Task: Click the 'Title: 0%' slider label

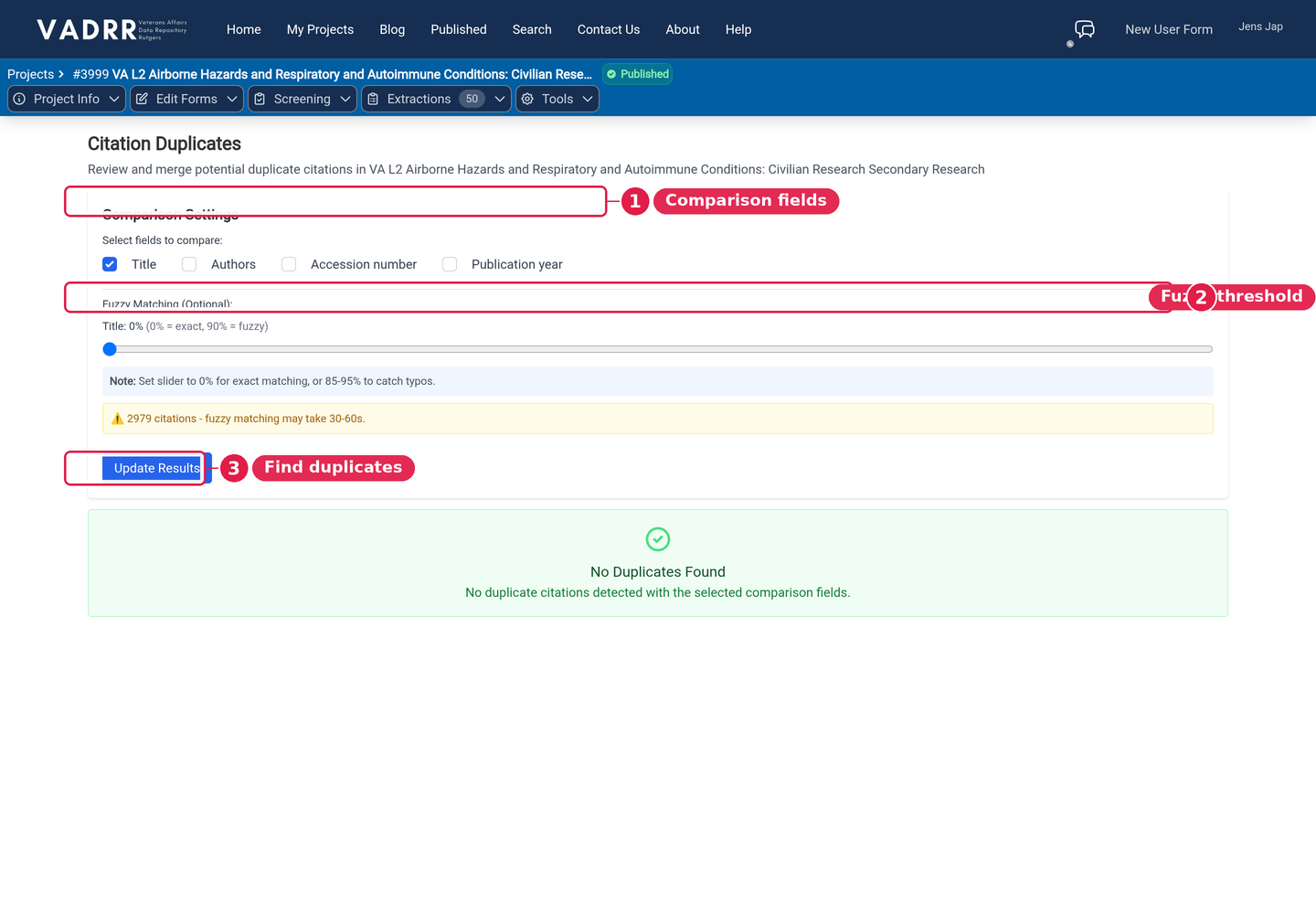Action: click(186, 326)
